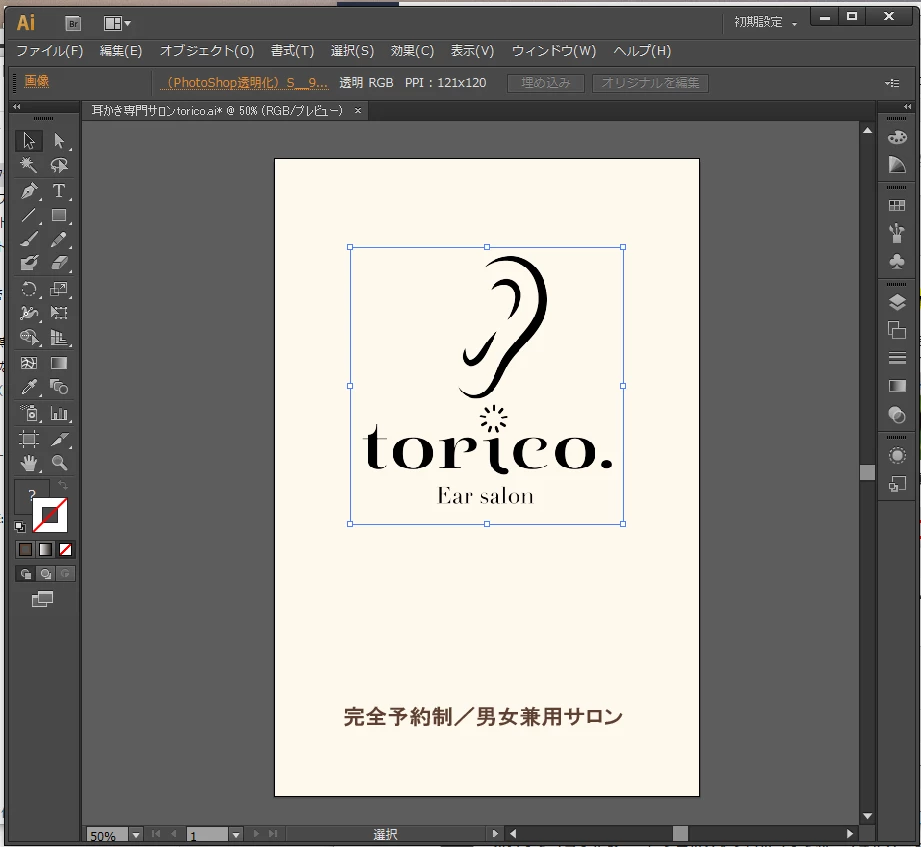921x847 pixels.
Task: Enable Draw Normal mode
Action: tap(25, 574)
